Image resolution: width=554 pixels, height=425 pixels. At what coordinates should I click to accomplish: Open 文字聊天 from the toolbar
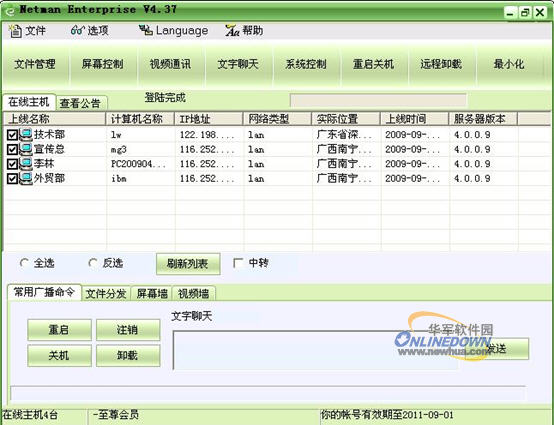238,64
